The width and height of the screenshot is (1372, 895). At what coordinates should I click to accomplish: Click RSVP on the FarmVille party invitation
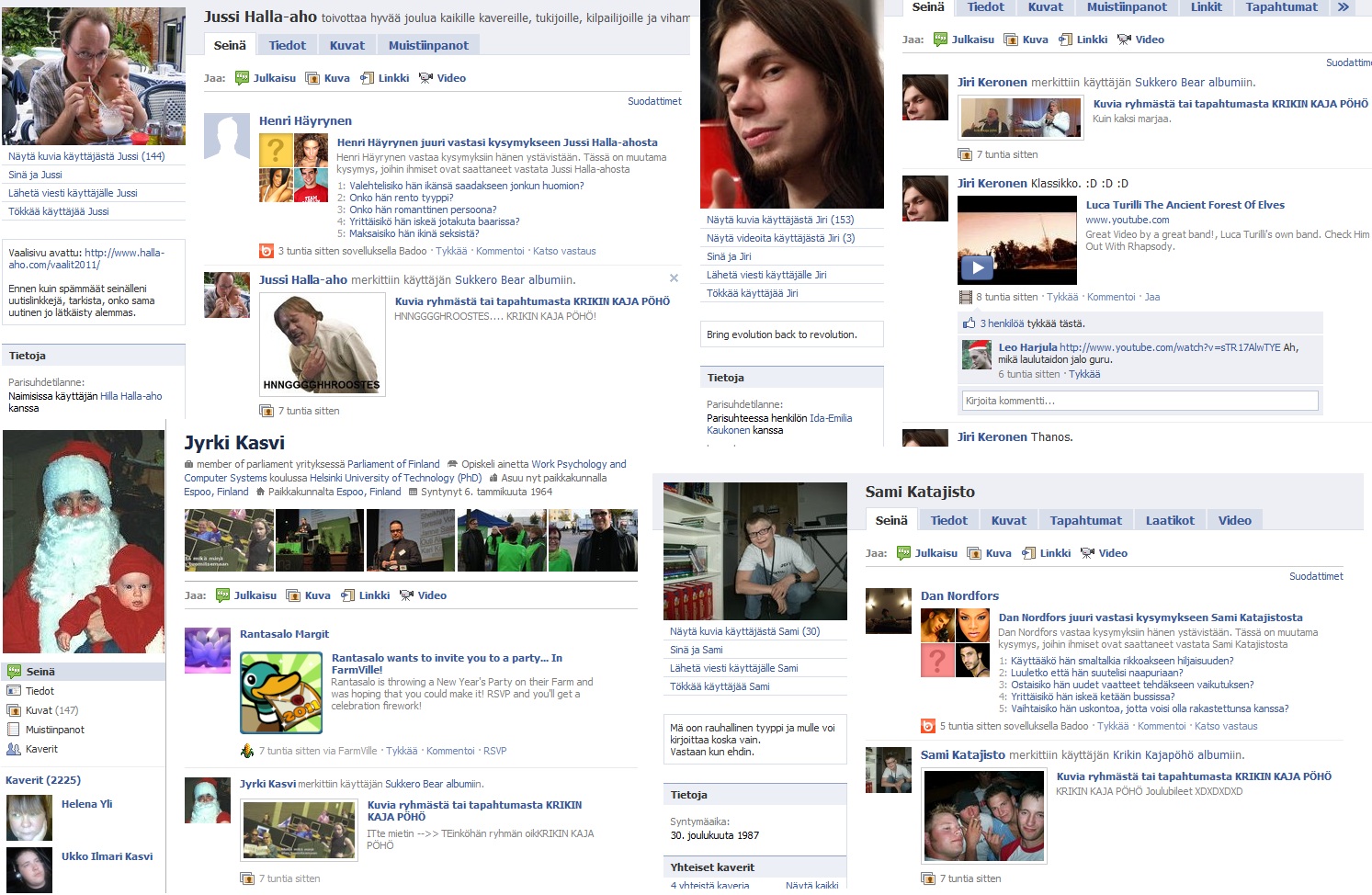click(x=495, y=751)
